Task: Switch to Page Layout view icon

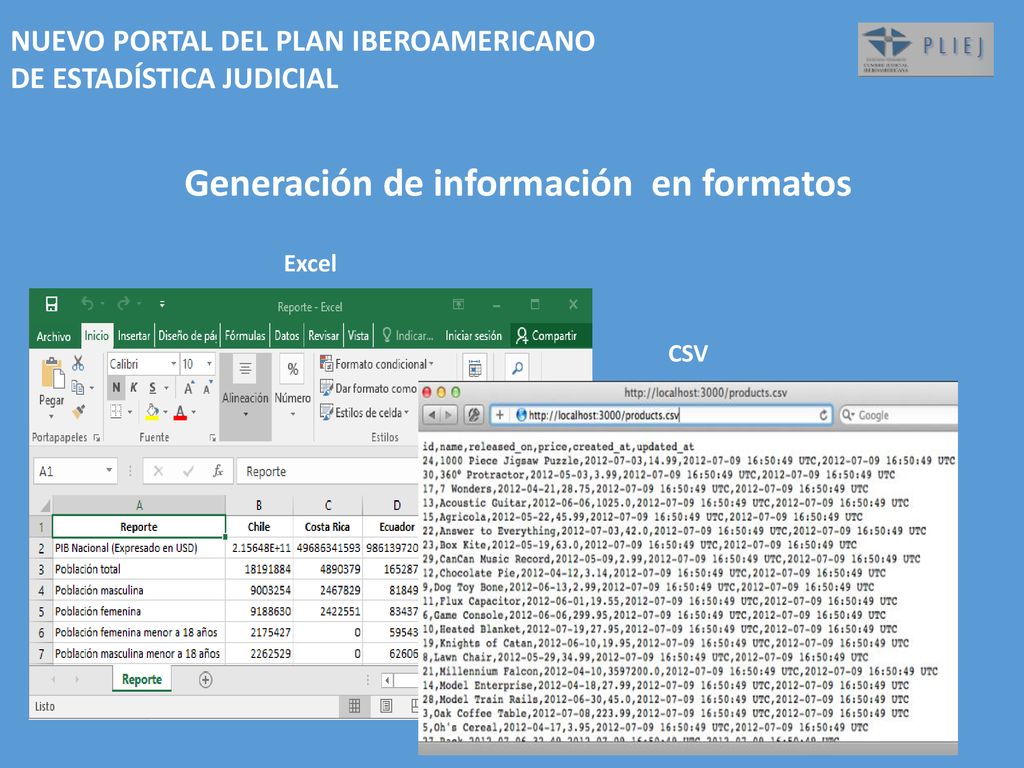Action: click(386, 706)
